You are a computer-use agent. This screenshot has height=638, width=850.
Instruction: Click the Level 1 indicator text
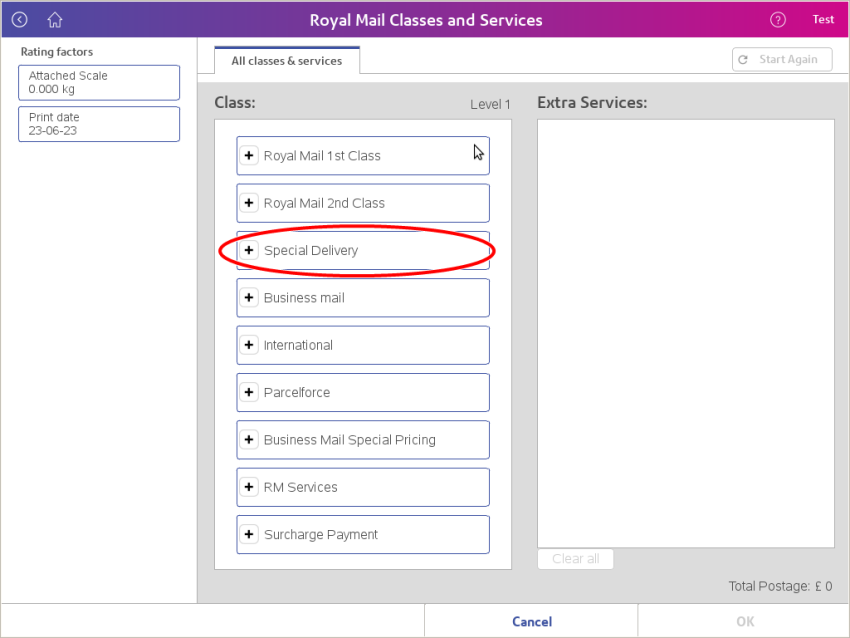(x=490, y=104)
